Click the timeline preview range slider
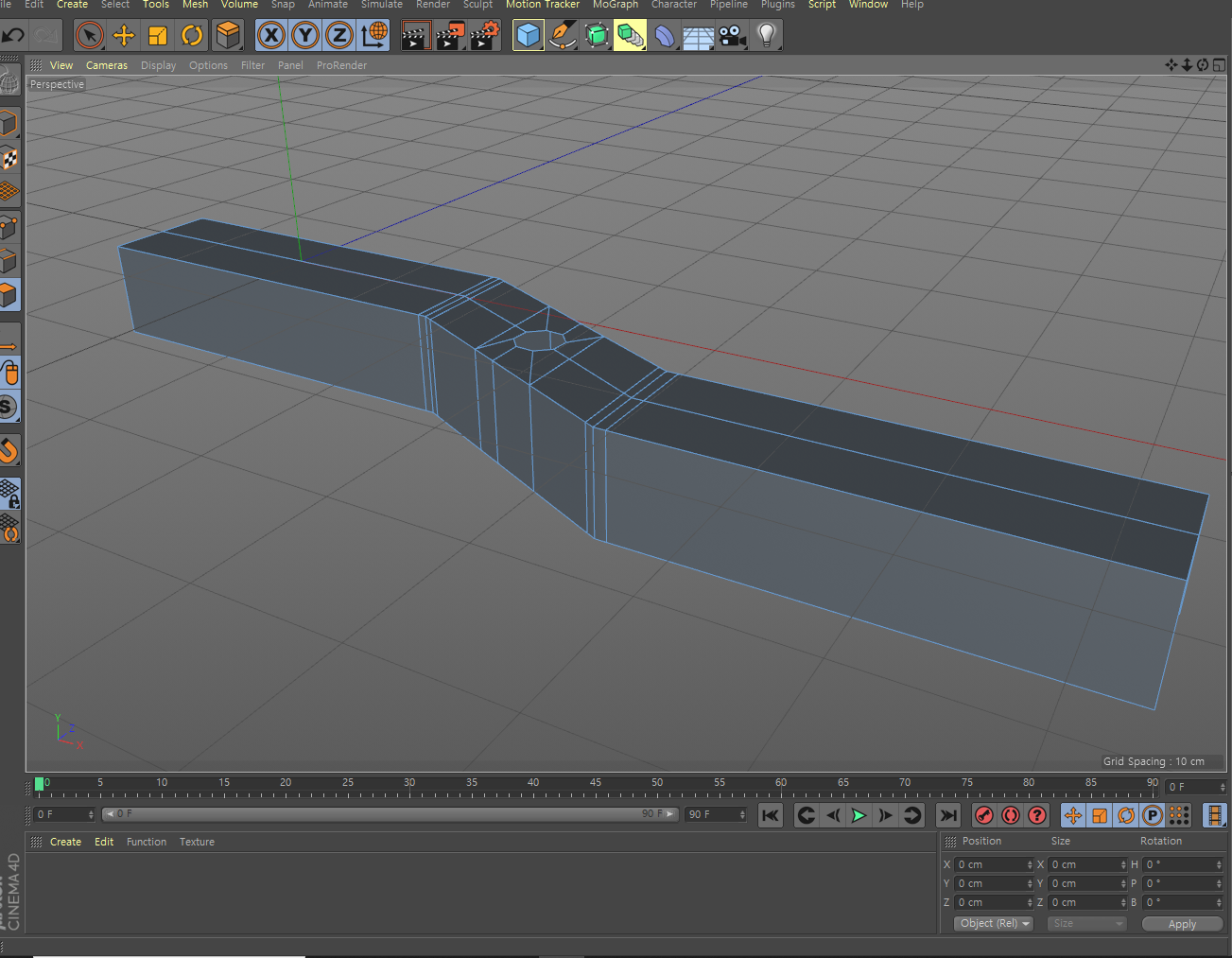 [x=390, y=814]
